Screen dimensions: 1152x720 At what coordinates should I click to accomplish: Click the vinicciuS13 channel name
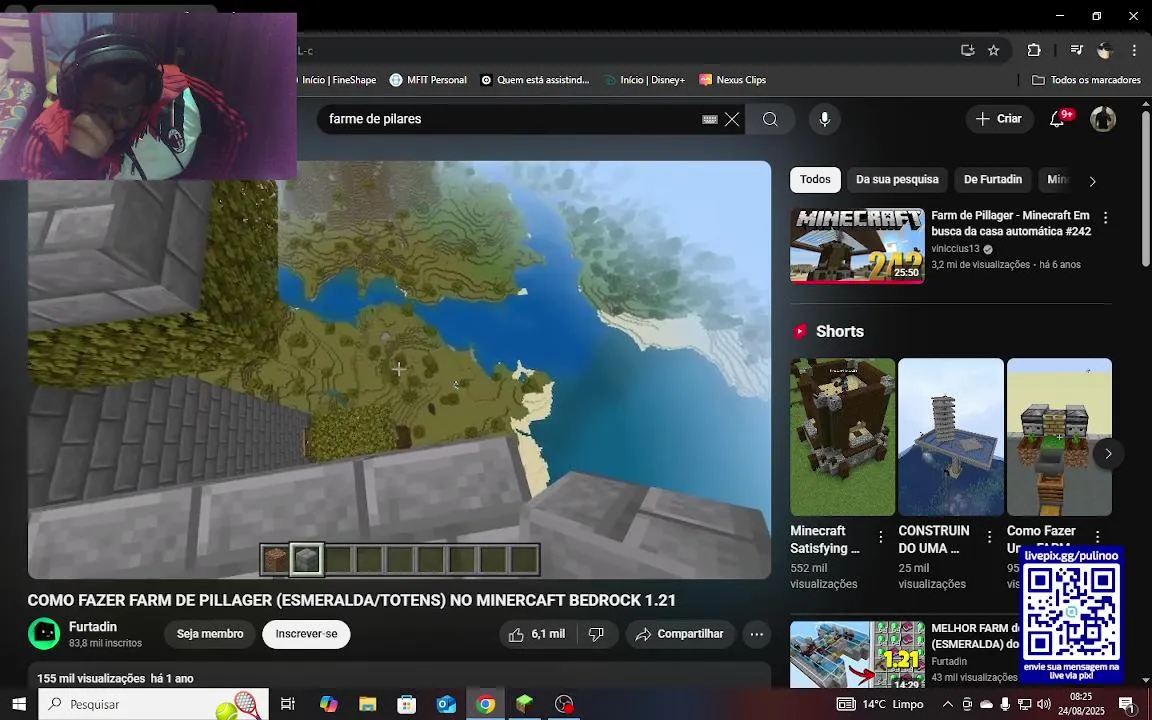[x=955, y=249]
